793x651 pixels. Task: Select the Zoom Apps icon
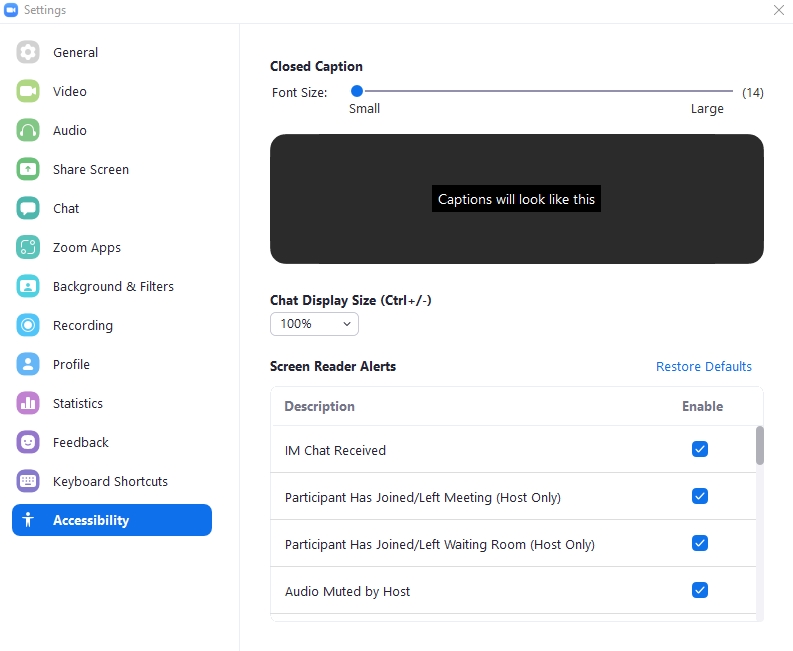pos(28,248)
